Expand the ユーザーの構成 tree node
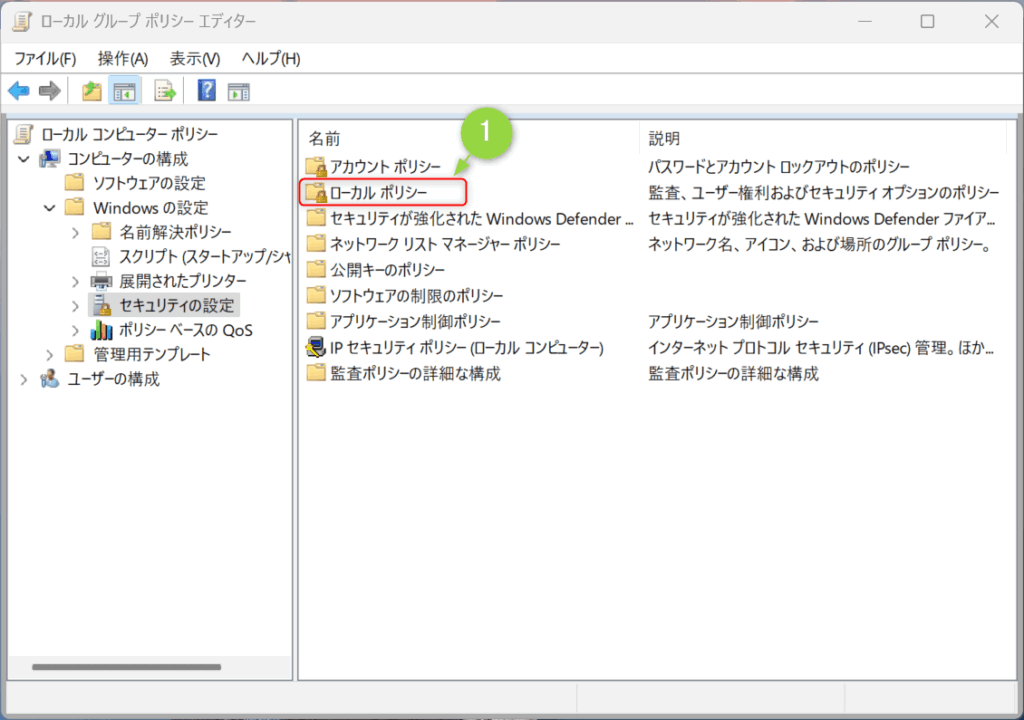This screenshot has width=1024, height=720. click(24, 379)
